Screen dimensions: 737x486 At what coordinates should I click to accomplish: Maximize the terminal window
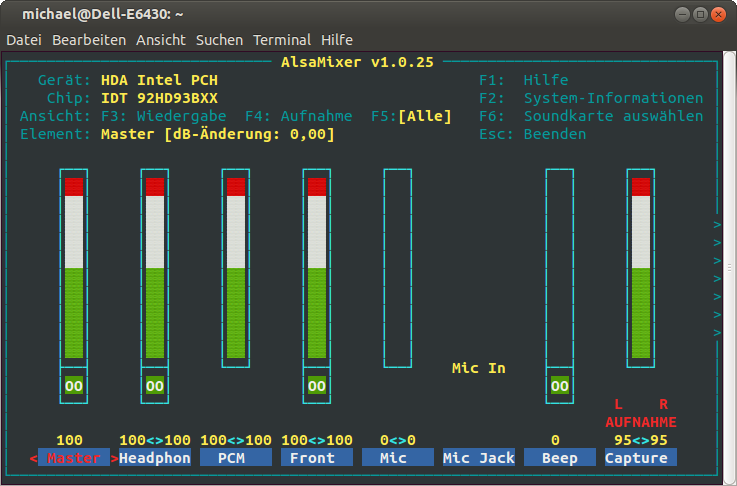click(700, 15)
